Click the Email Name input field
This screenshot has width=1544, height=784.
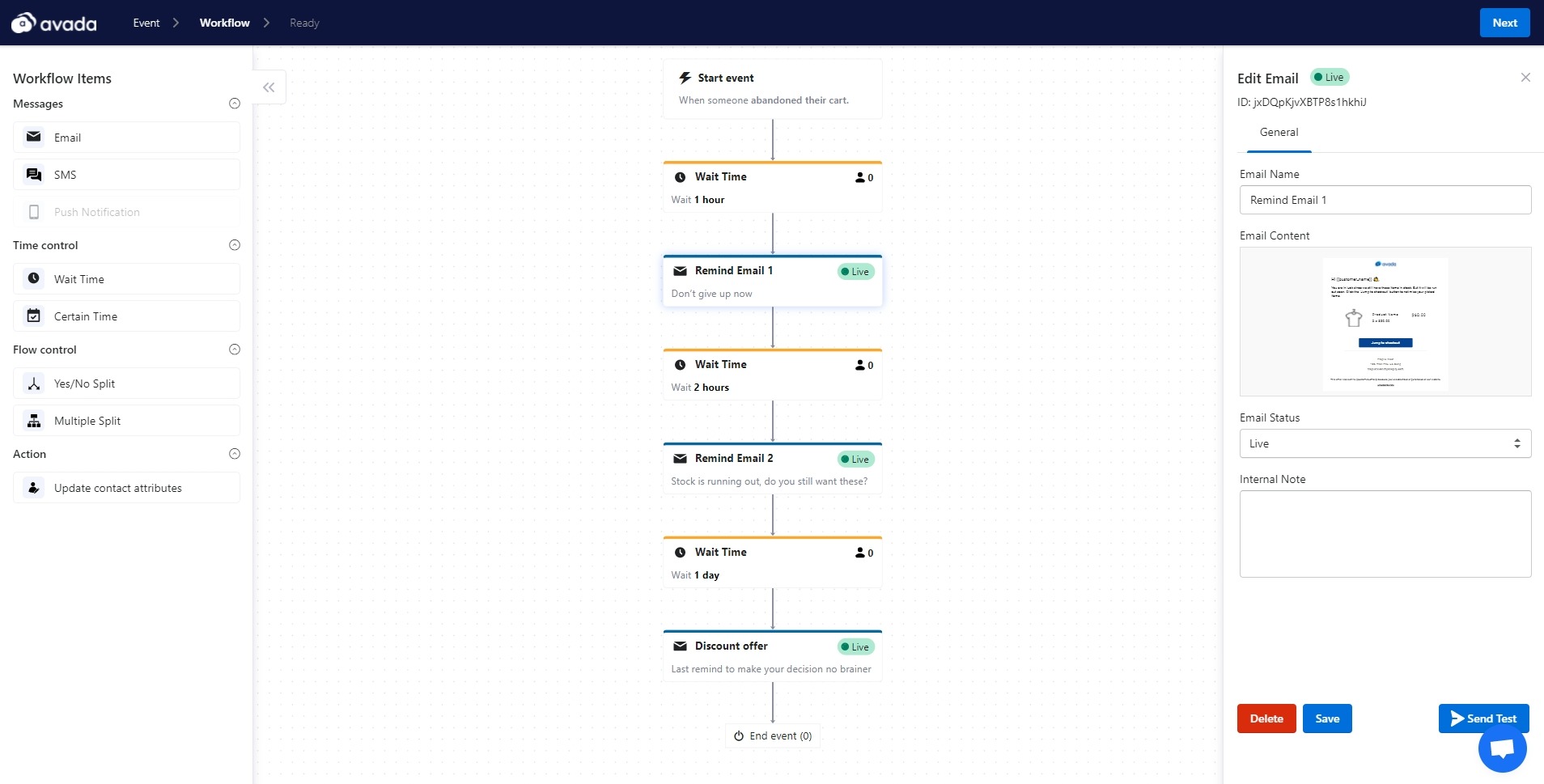[1385, 200]
